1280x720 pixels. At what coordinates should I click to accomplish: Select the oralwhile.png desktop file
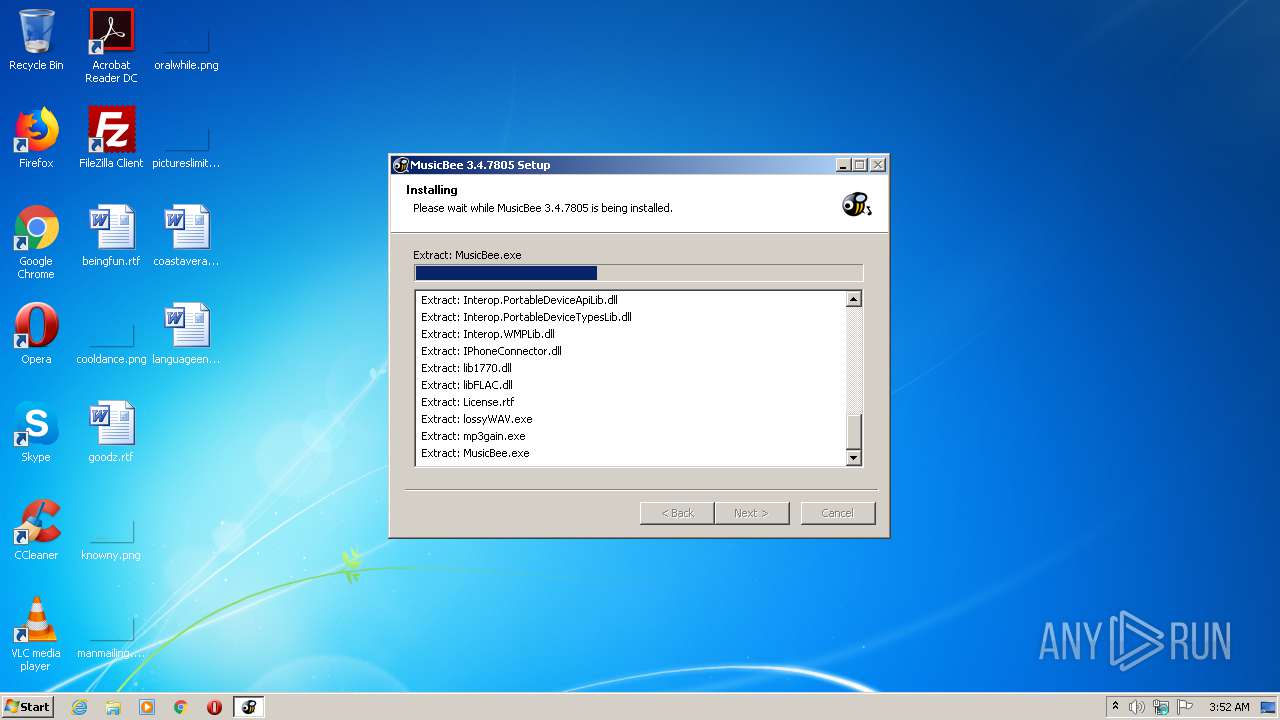pos(186,46)
